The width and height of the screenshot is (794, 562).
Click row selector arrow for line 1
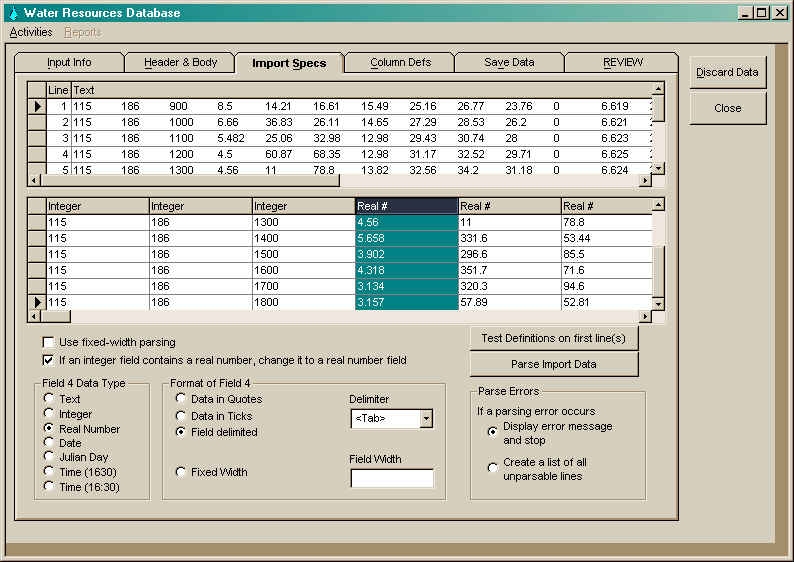[37, 105]
